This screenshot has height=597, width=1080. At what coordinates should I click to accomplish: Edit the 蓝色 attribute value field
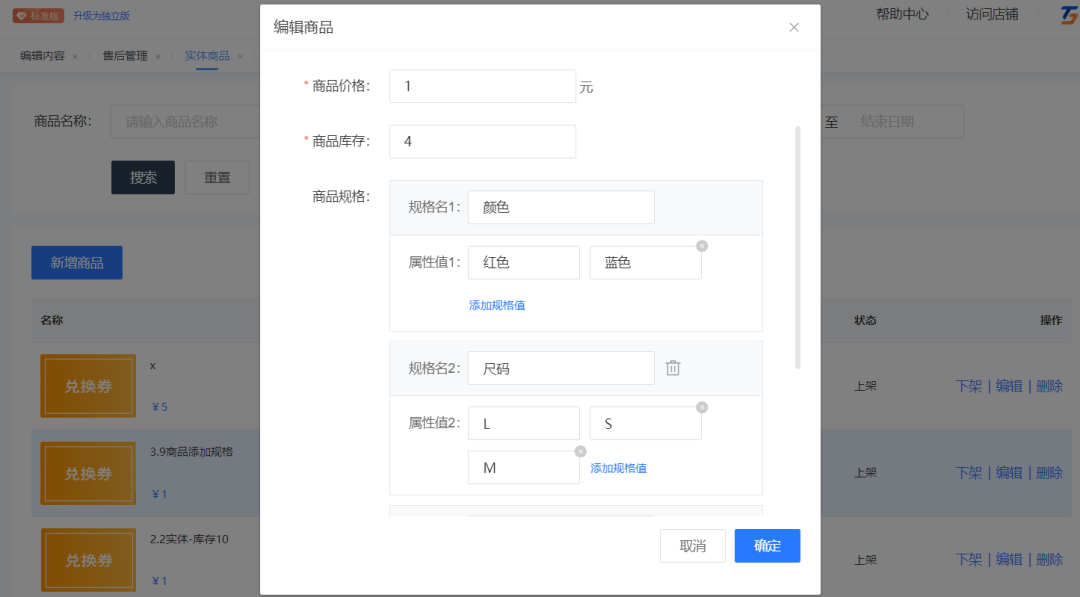coord(645,262)
